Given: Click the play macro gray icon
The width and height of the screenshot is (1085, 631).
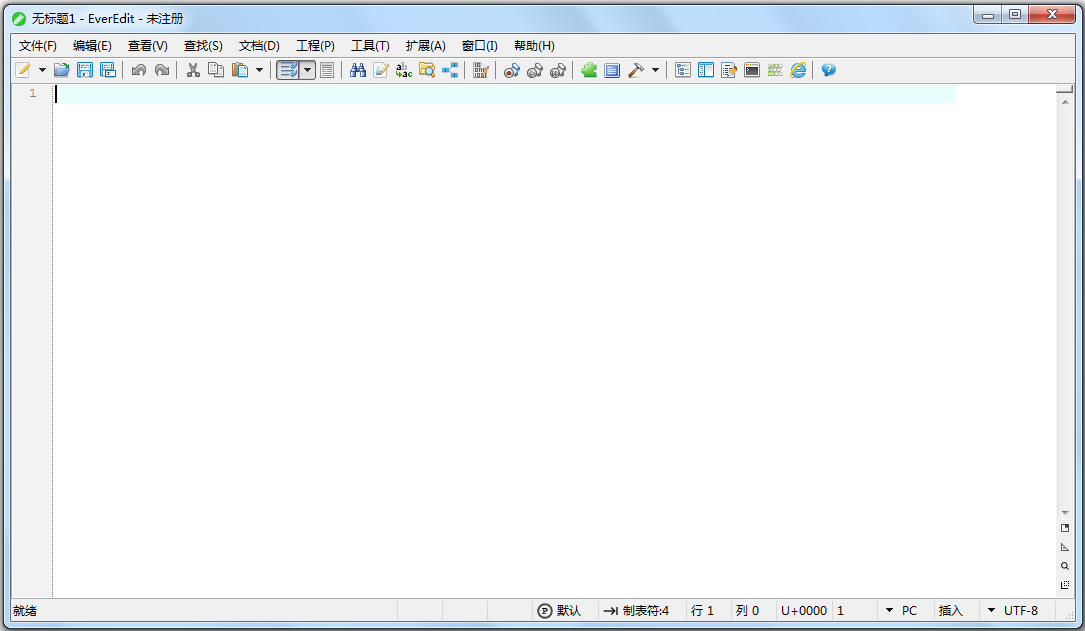Looking at the screenshot, I should 535,70.
